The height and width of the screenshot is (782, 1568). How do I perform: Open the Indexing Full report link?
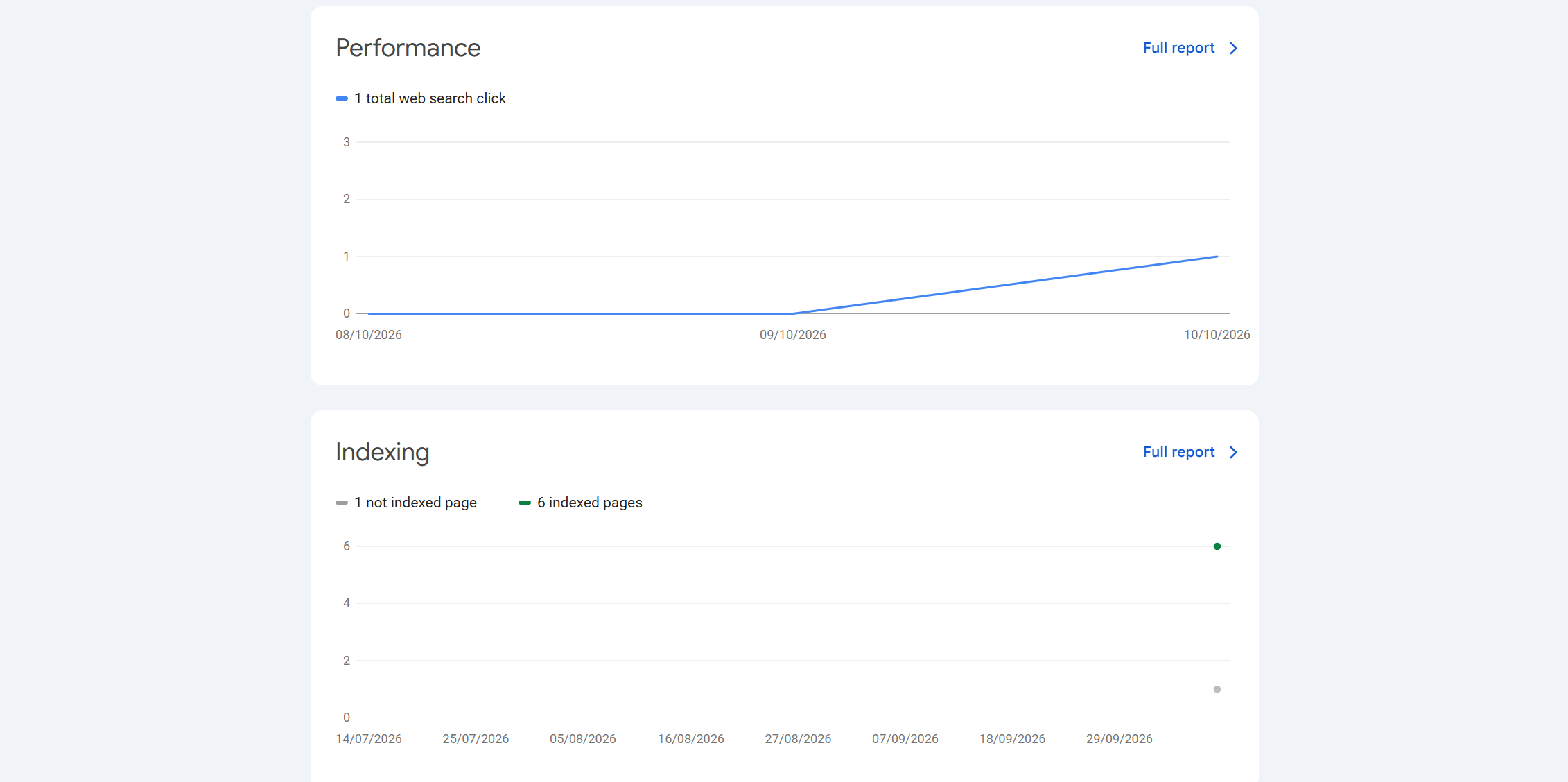point(1178,452)
